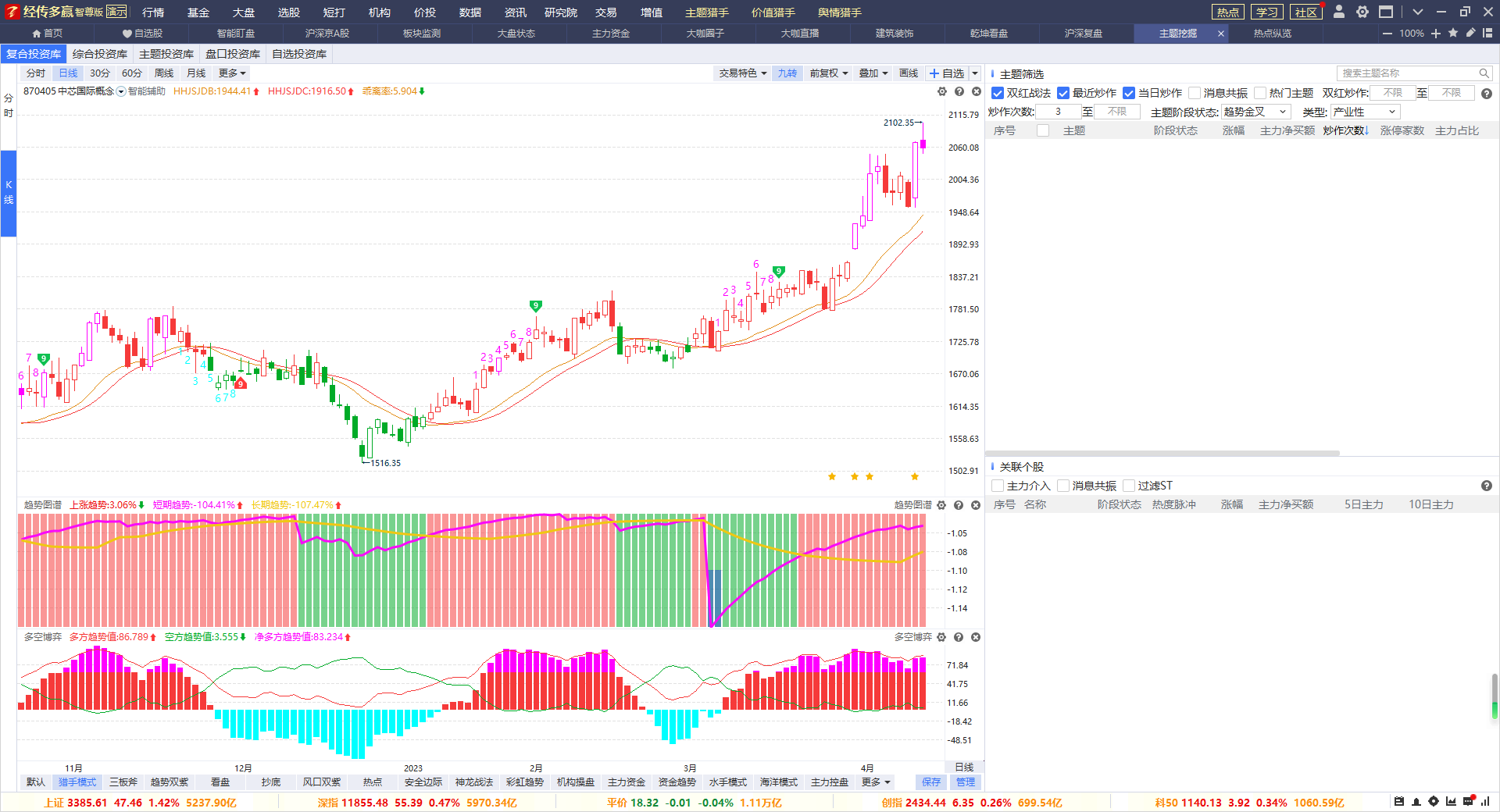Enable 消息共振 in 主题筛选

pyautogui.click(x=1195, y=93)
